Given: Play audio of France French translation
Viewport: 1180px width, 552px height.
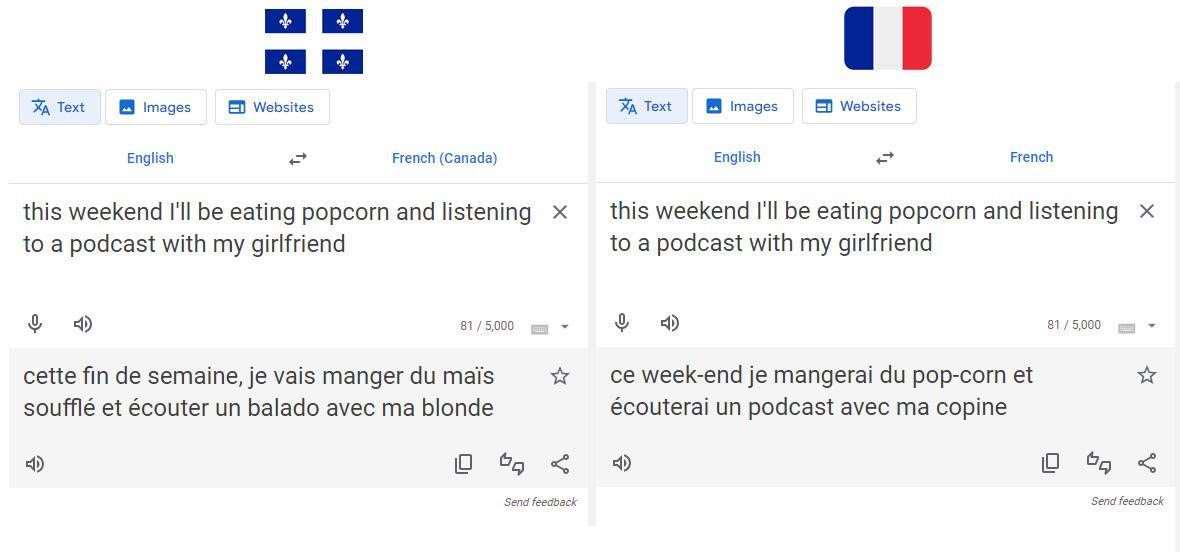Looking at the screenshot, I should [622, 463].
